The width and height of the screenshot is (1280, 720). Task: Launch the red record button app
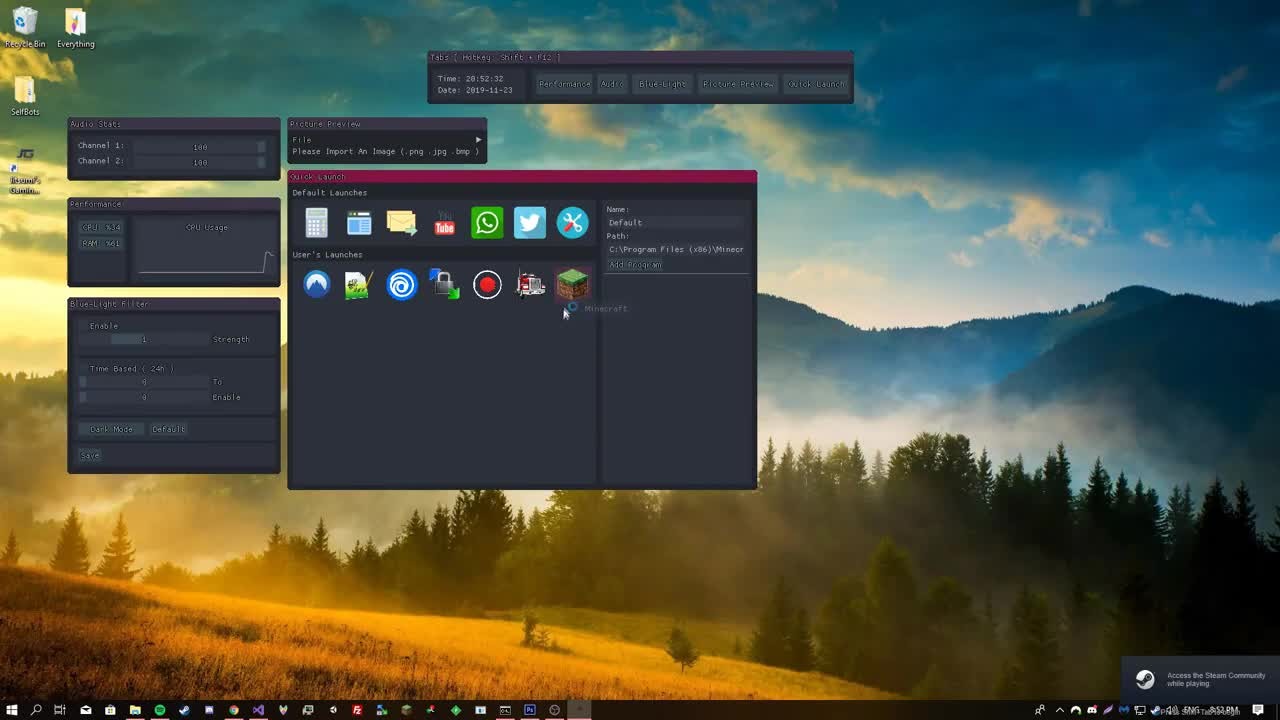point(487,285)
